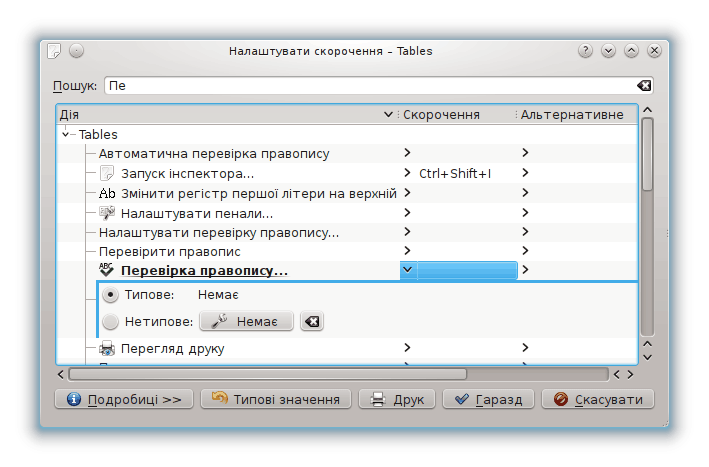
Task: Click the Ab icon for Змінити регістр
Action: click(108, 193)
